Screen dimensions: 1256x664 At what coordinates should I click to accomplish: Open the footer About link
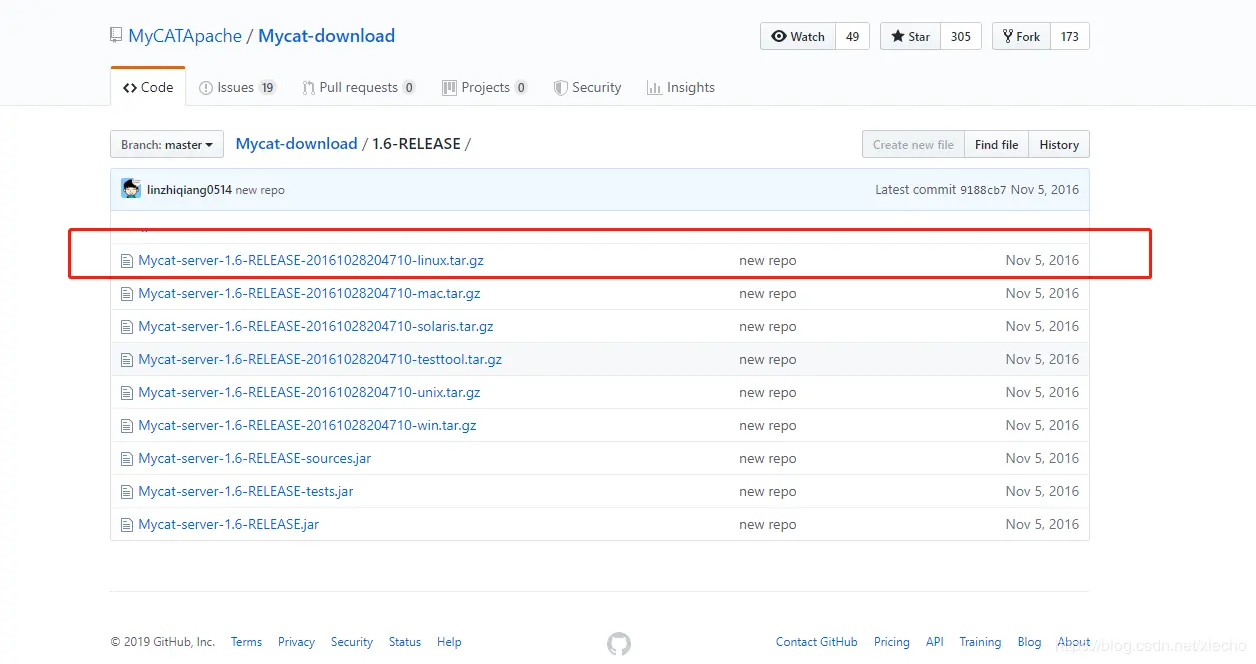(x=1074, y=642)
